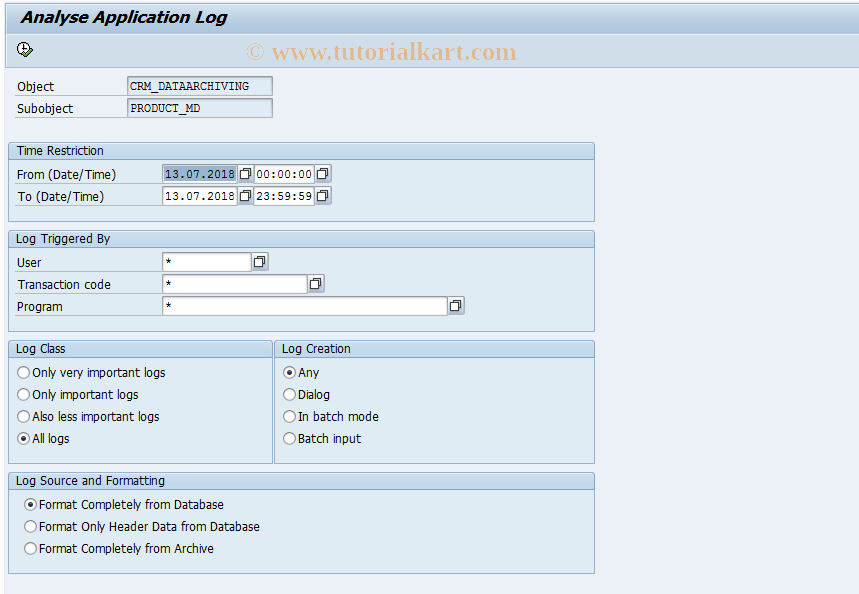
Task: Select Also less important logs
Action: 23,416
